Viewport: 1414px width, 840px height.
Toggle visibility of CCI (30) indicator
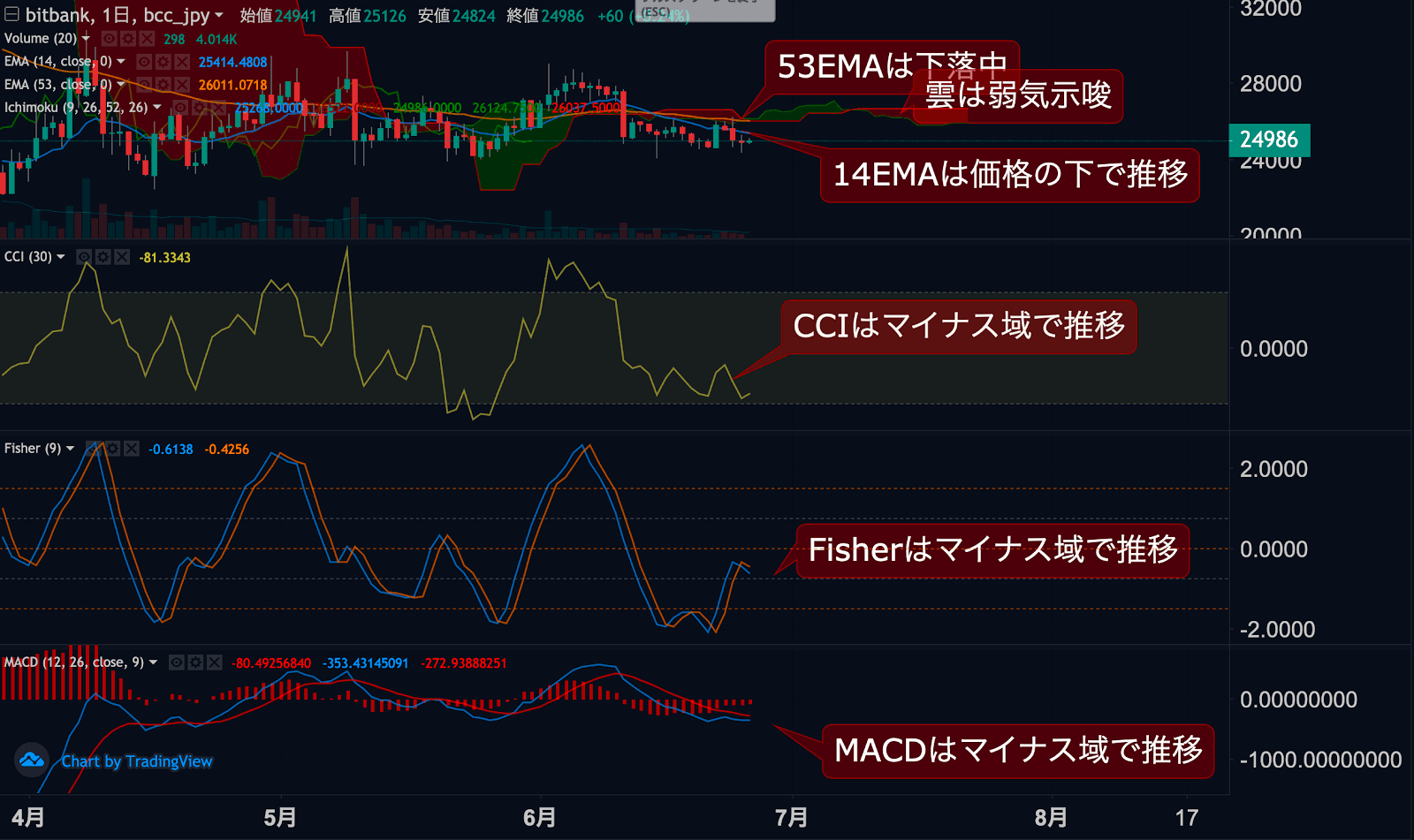click(x=84, y=257)
